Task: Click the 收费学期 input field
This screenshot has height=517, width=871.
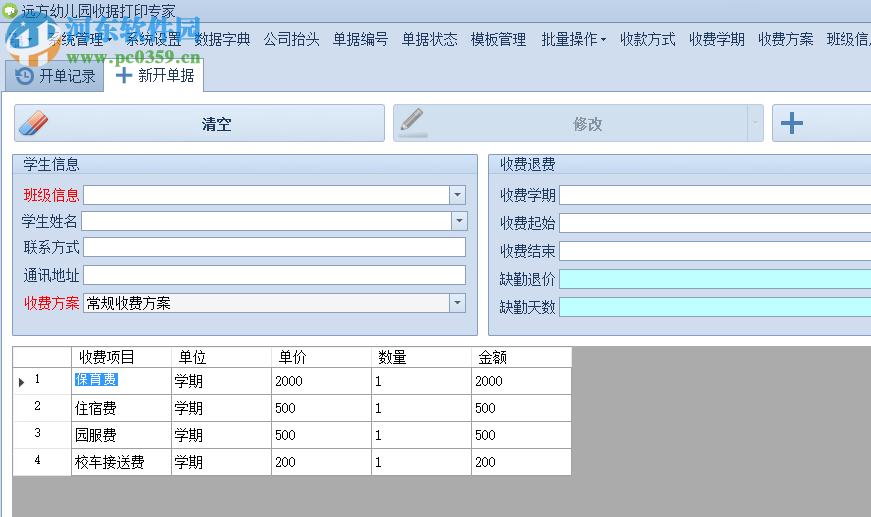Action: pyautogui.click(x=715, y=195)
